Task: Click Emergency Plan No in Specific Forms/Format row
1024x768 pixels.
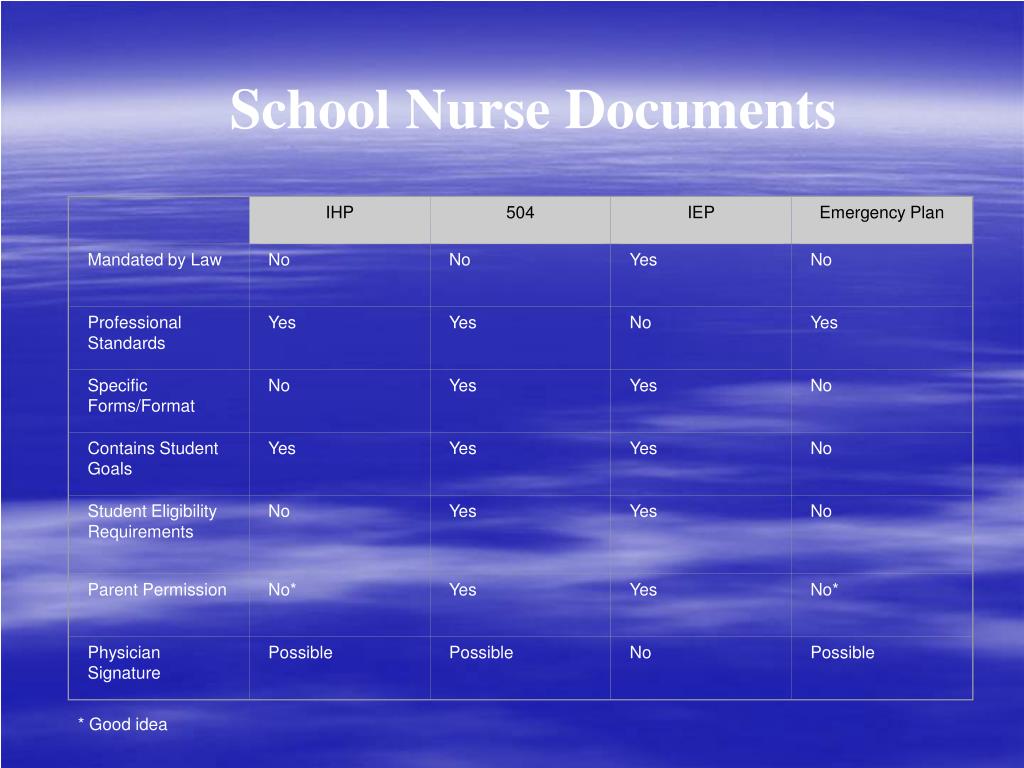Action: [821, 385]
